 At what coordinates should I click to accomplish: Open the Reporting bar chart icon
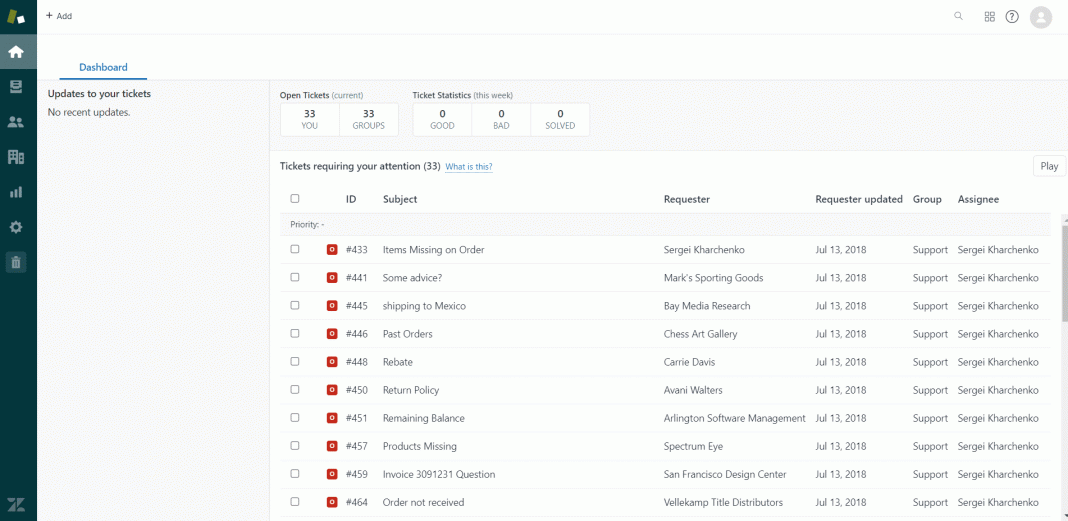16,192
